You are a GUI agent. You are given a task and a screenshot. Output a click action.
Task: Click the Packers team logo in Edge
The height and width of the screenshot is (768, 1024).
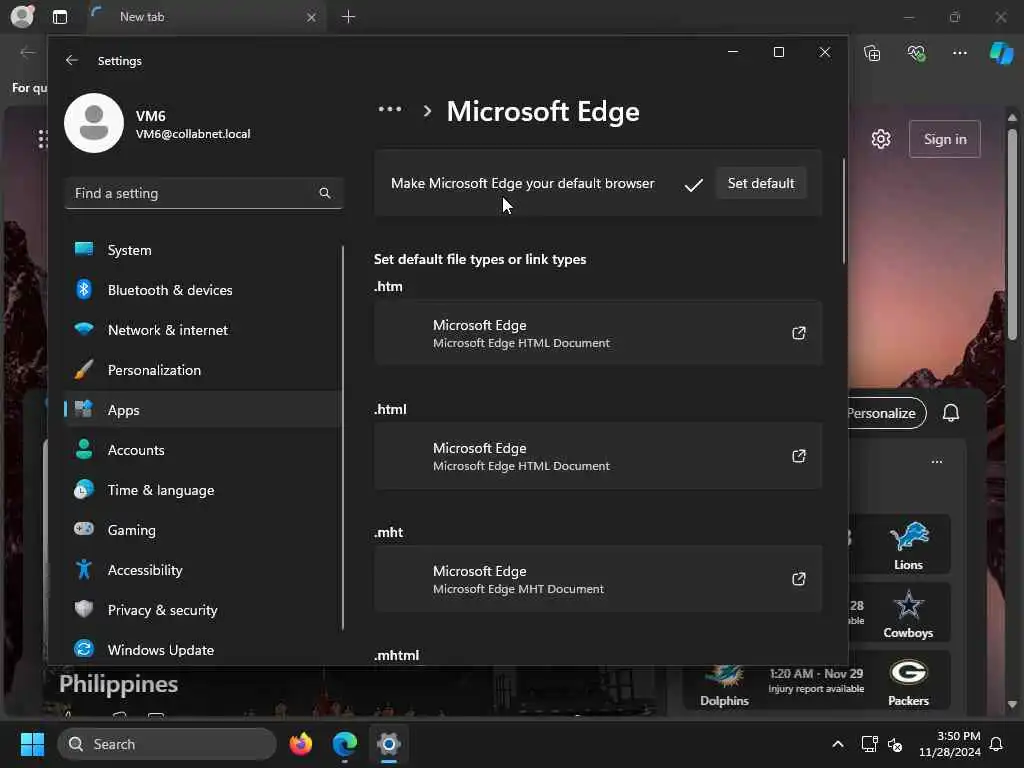tap(908, 672)
